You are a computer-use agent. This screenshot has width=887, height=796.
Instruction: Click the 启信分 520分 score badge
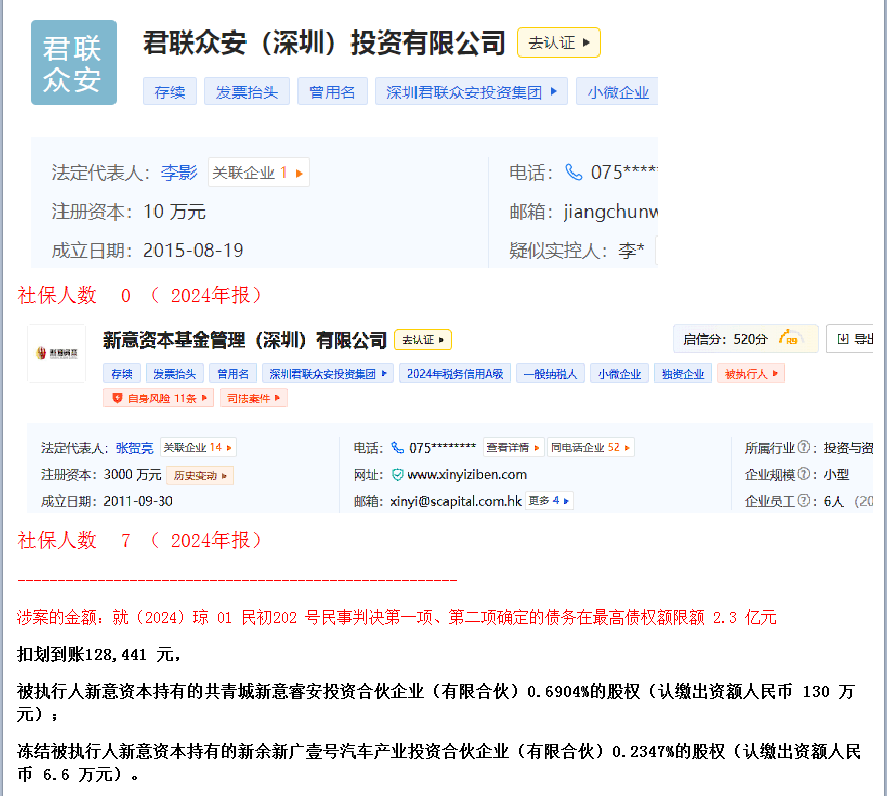(x=745, y=339)
